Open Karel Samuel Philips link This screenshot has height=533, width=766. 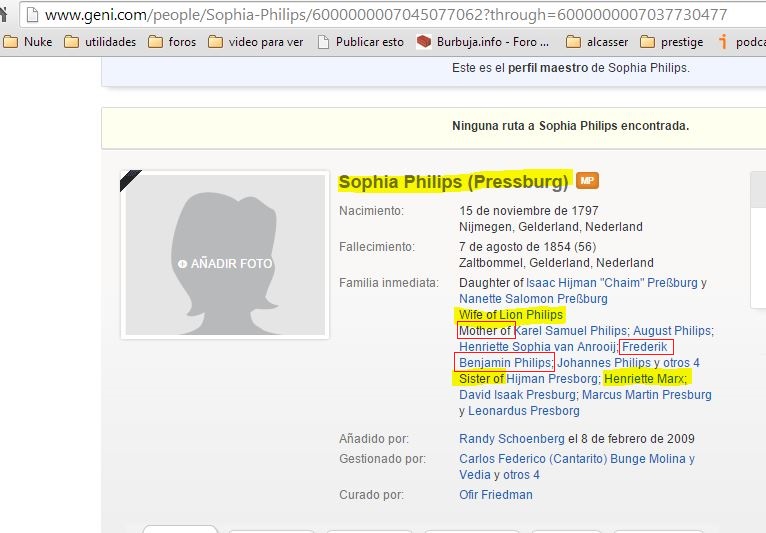[x=571, y=331]
